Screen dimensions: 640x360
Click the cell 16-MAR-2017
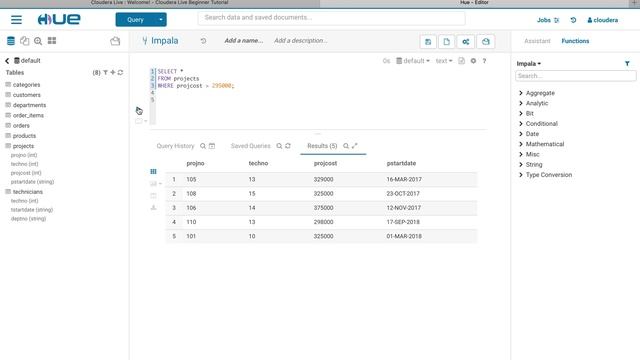pos(404,179)
